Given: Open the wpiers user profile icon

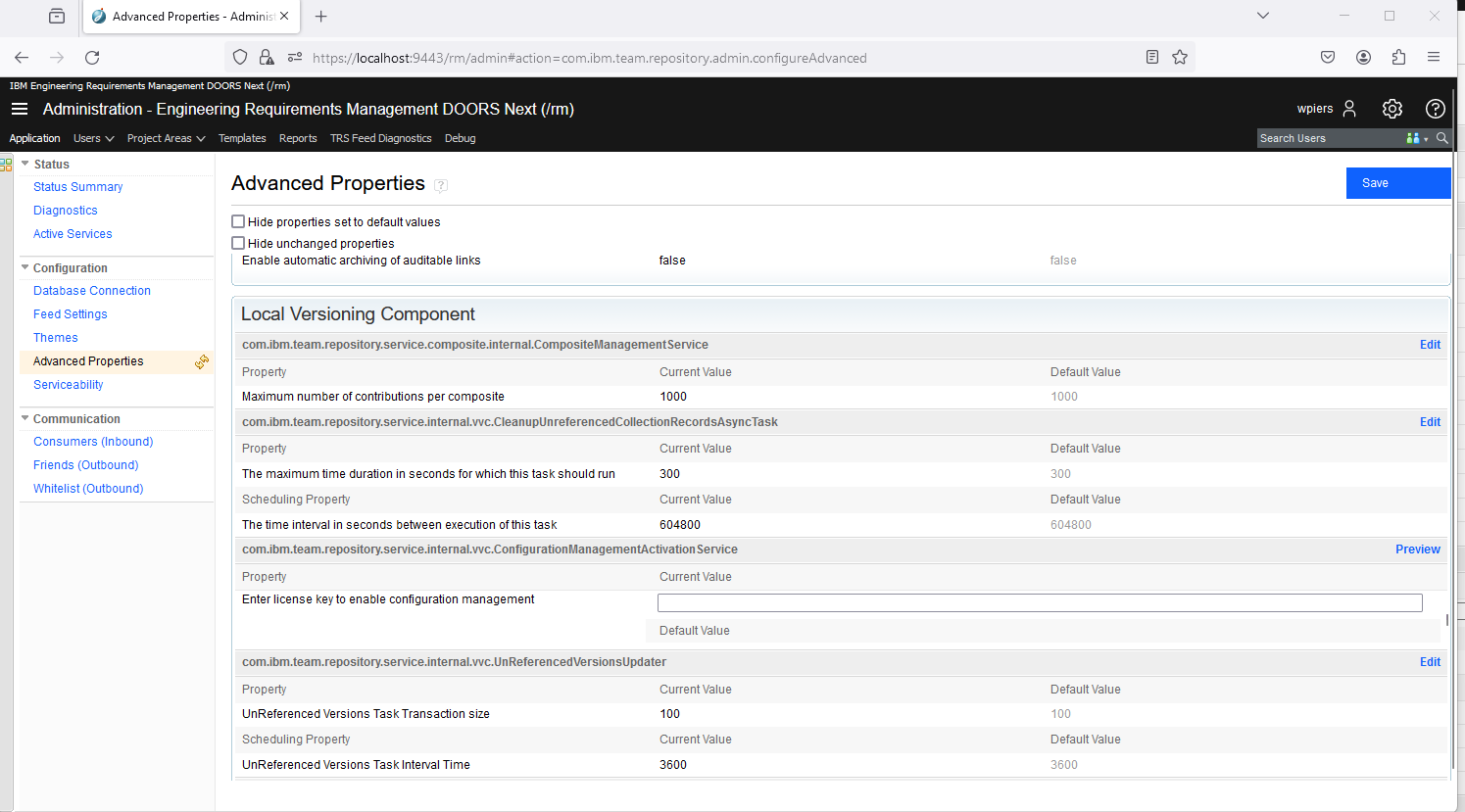Looking at the screenshot, I should pyautogui.click(x=1349, y=109).
